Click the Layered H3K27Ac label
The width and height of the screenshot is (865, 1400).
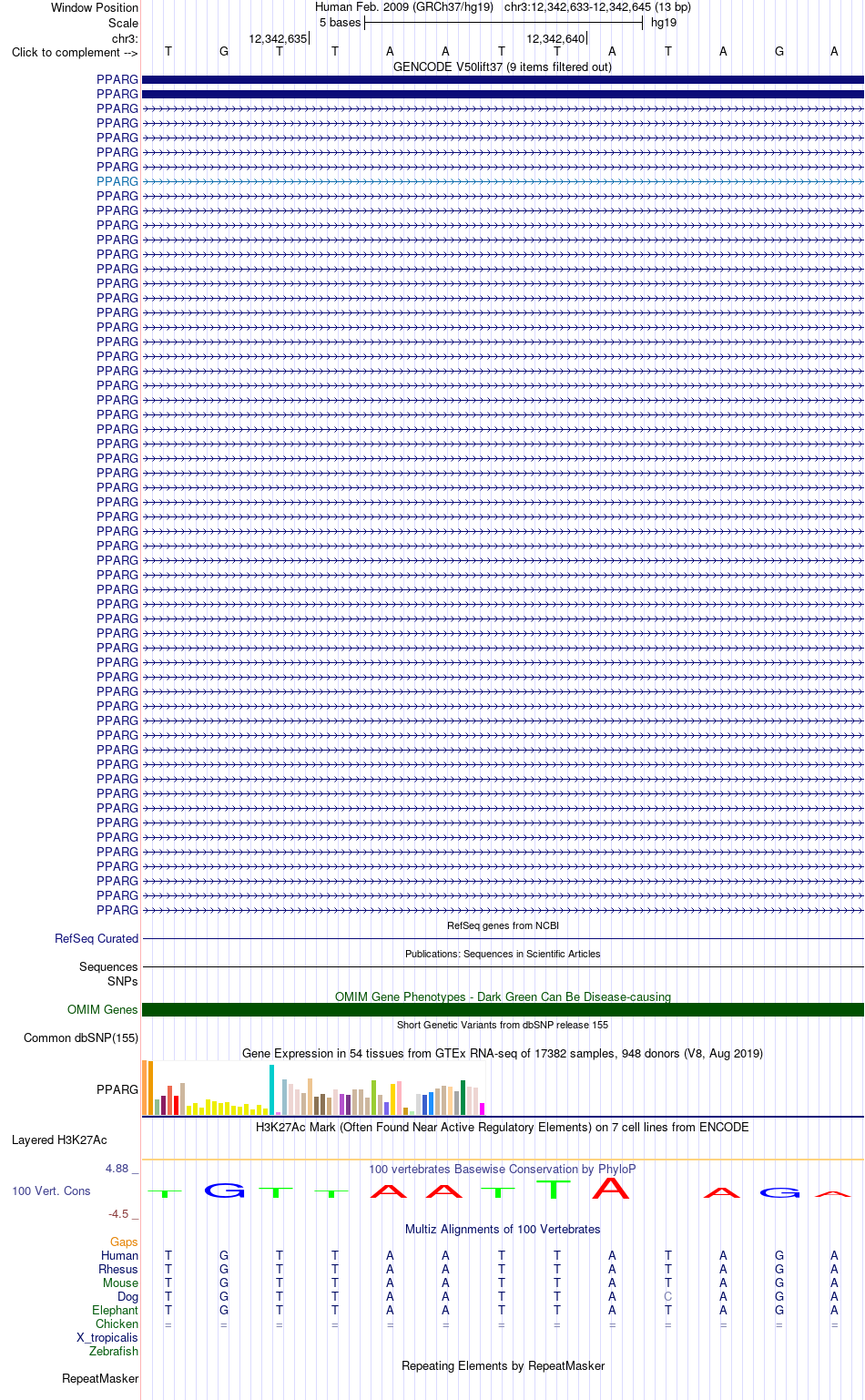click(x=59, y=1139)
